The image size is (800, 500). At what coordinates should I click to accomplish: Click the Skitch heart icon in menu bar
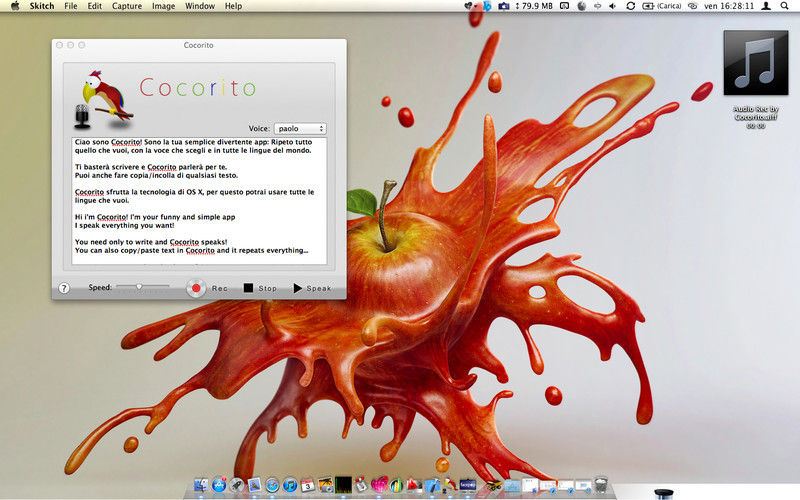pyautogui.click(x=468, y=6)
